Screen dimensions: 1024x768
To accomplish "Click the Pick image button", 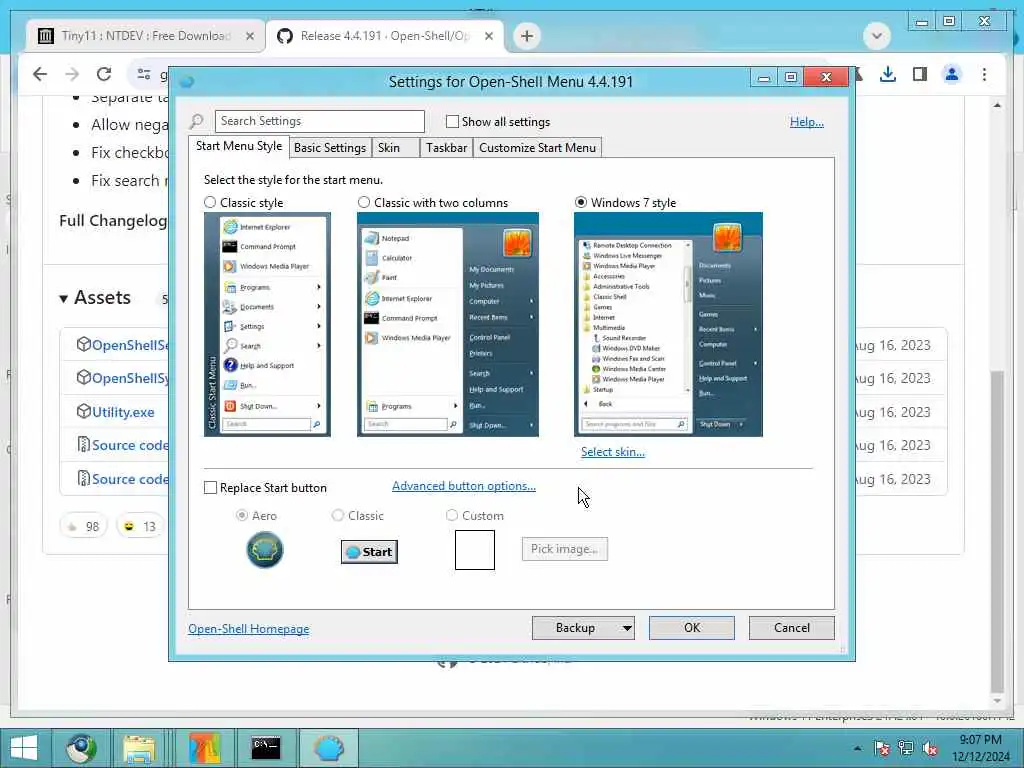I will [x=564, y=549].
